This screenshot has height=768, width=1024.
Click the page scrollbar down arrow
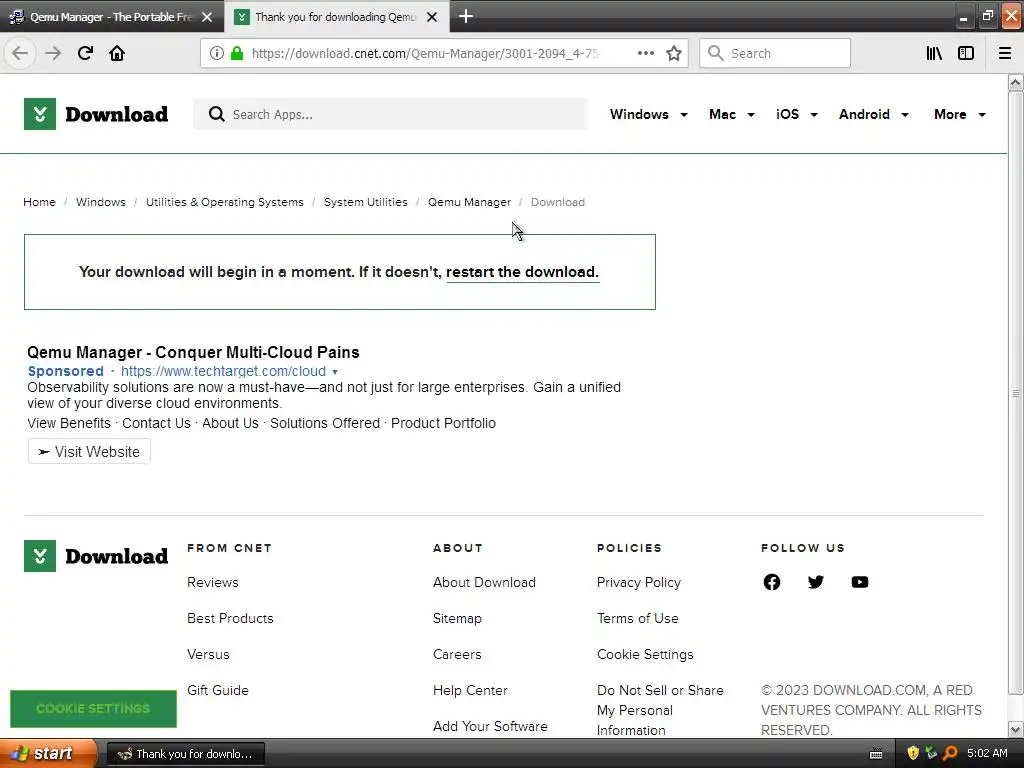point(1016,729)
